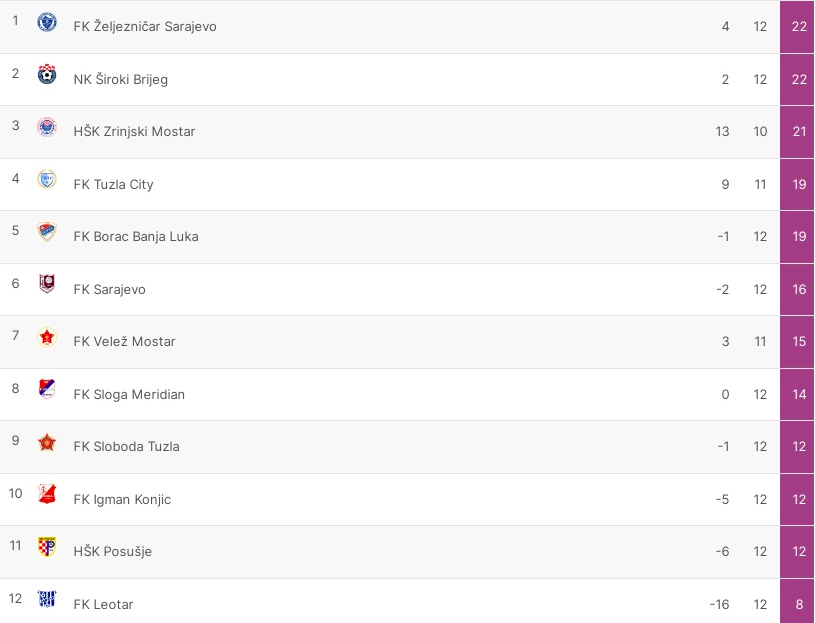
Task: Open the FK Željezničar Sarajevo team link
Action: click(145, 26)
